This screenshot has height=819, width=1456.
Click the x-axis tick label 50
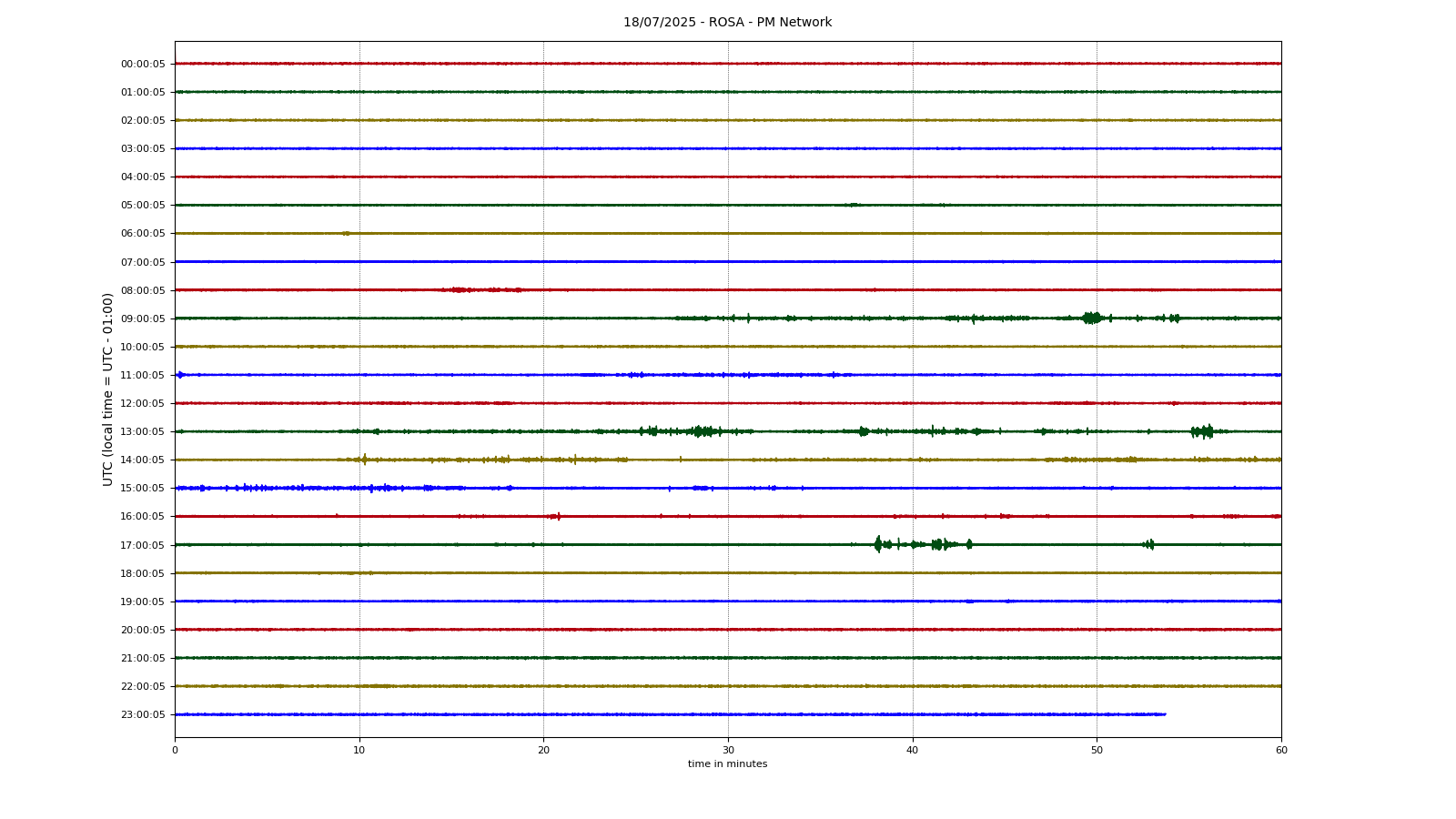(1097, 750)
